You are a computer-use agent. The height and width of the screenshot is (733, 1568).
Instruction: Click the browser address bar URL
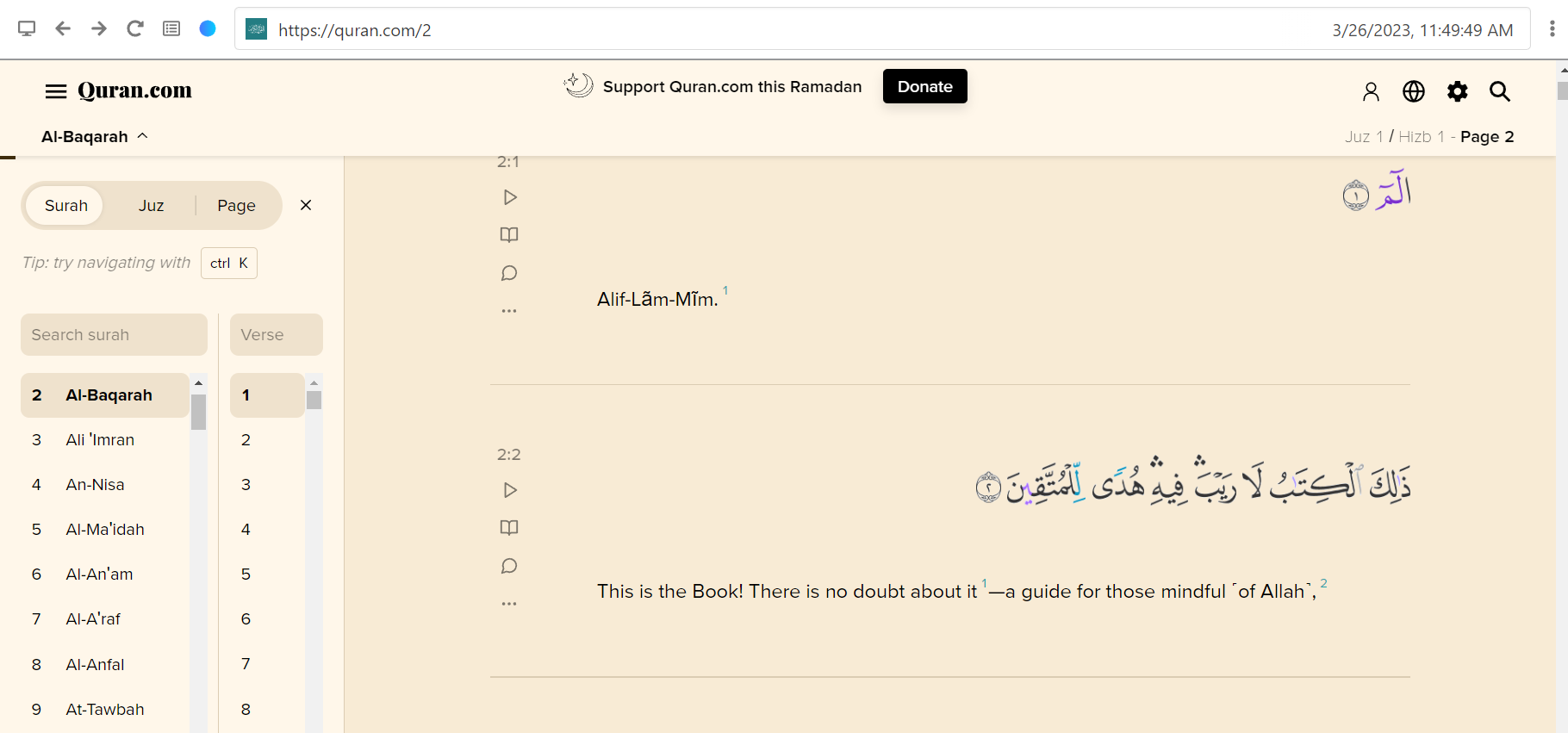click(354, 30)
